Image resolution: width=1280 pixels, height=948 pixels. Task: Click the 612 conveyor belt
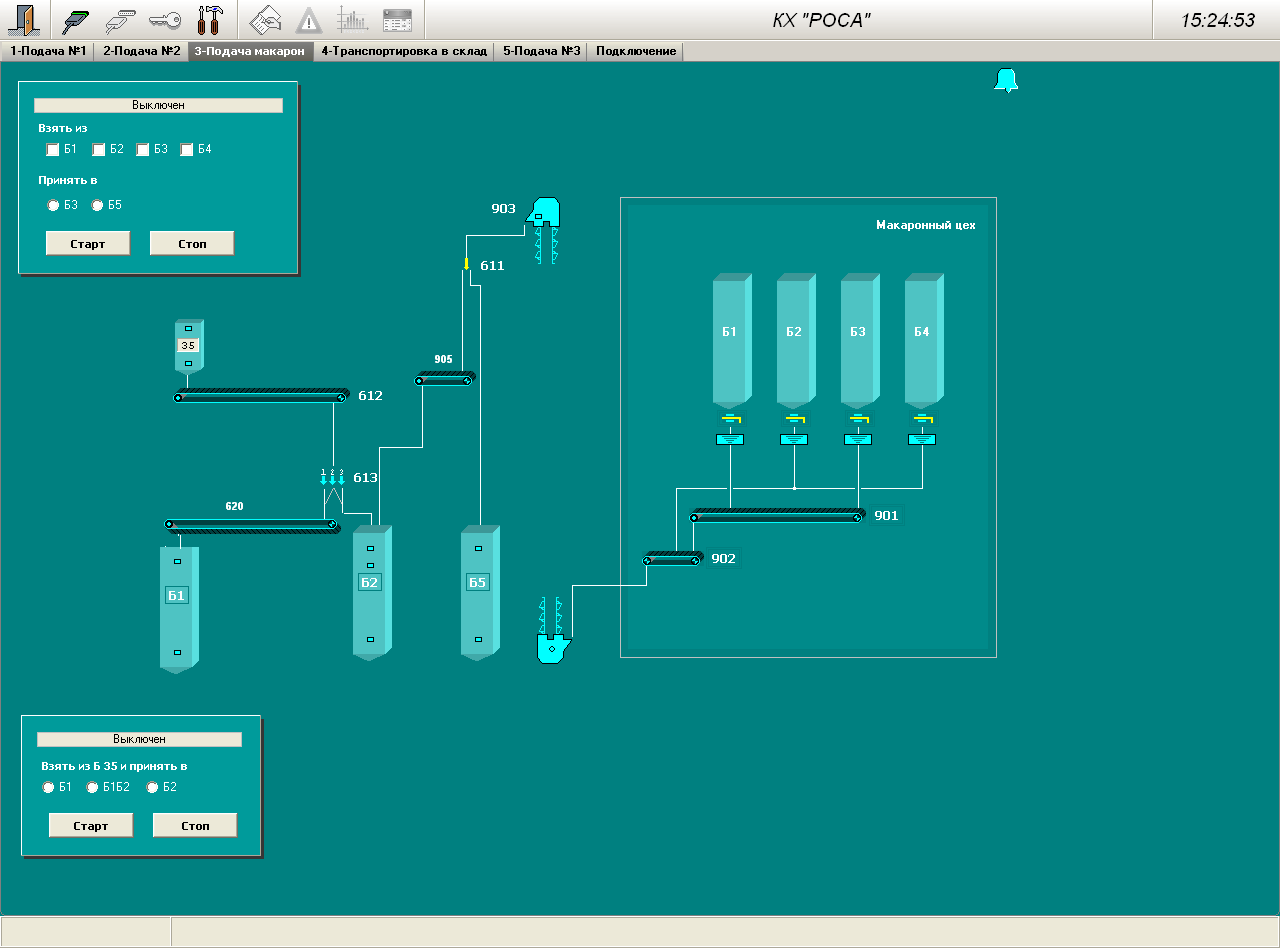pyautogui.click(x=261, y=397)
